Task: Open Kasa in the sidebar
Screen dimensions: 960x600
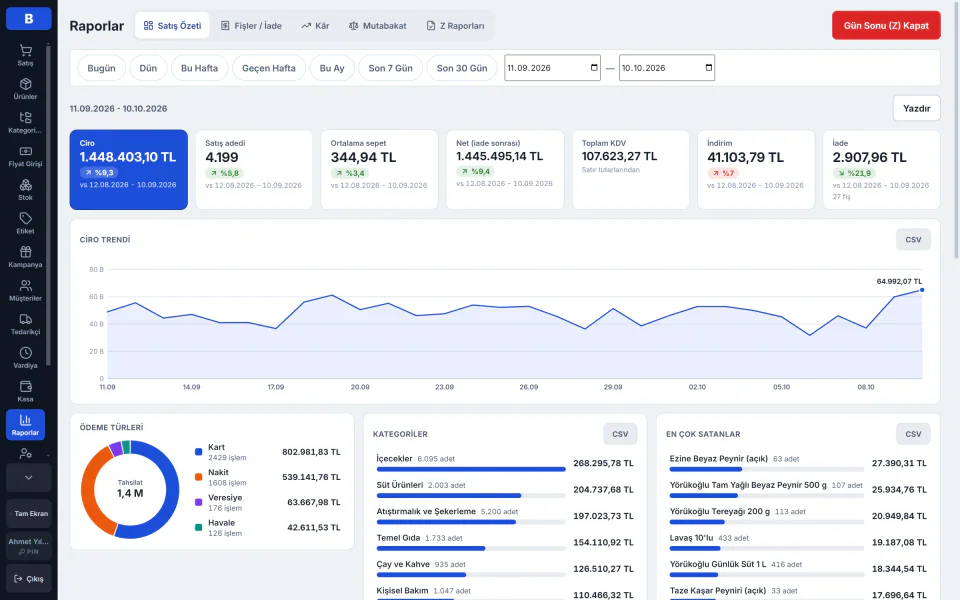Action: 25,392
